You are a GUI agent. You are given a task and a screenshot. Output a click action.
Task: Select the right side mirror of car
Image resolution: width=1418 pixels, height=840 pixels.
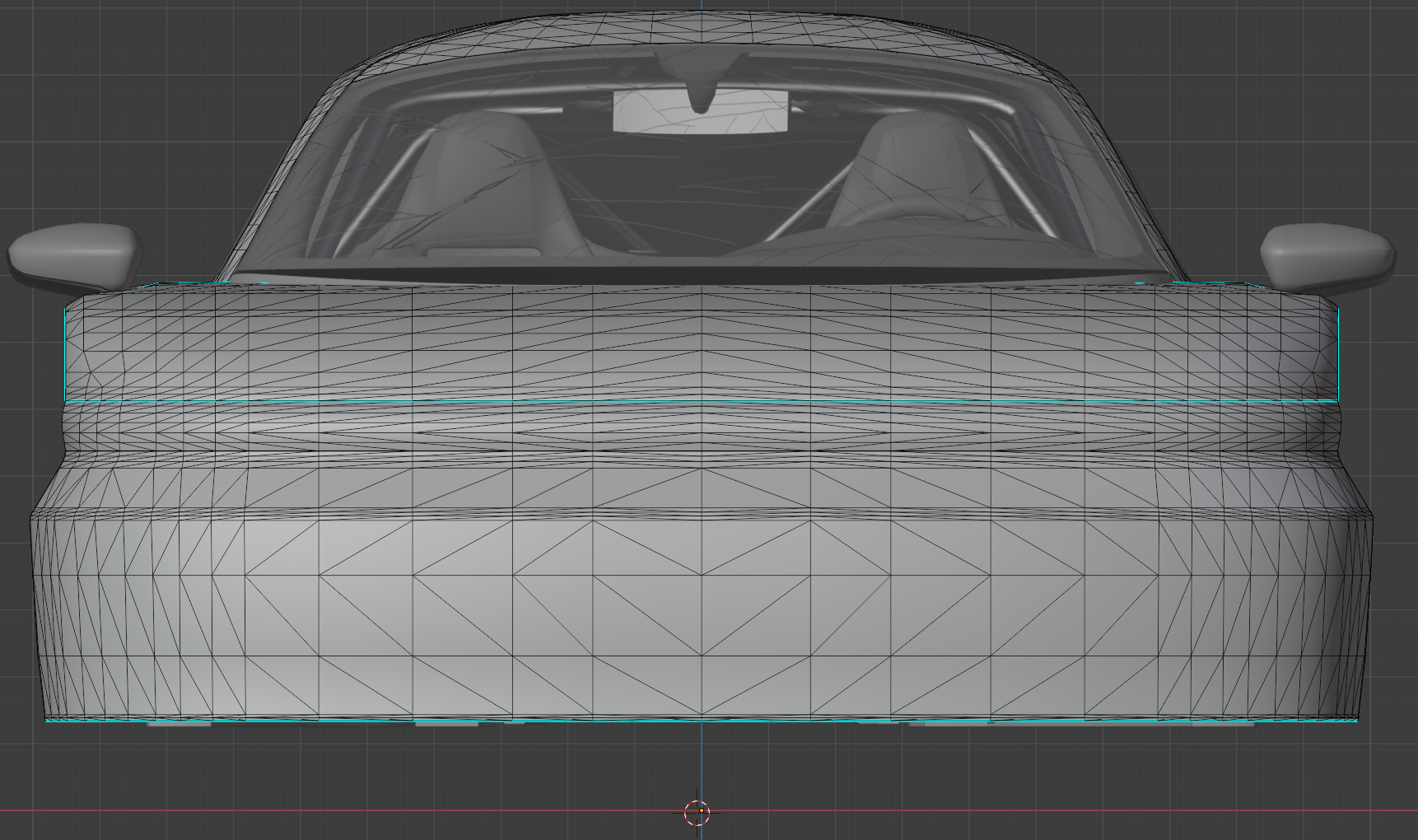pyautogui.click(x=1327, y=257)
